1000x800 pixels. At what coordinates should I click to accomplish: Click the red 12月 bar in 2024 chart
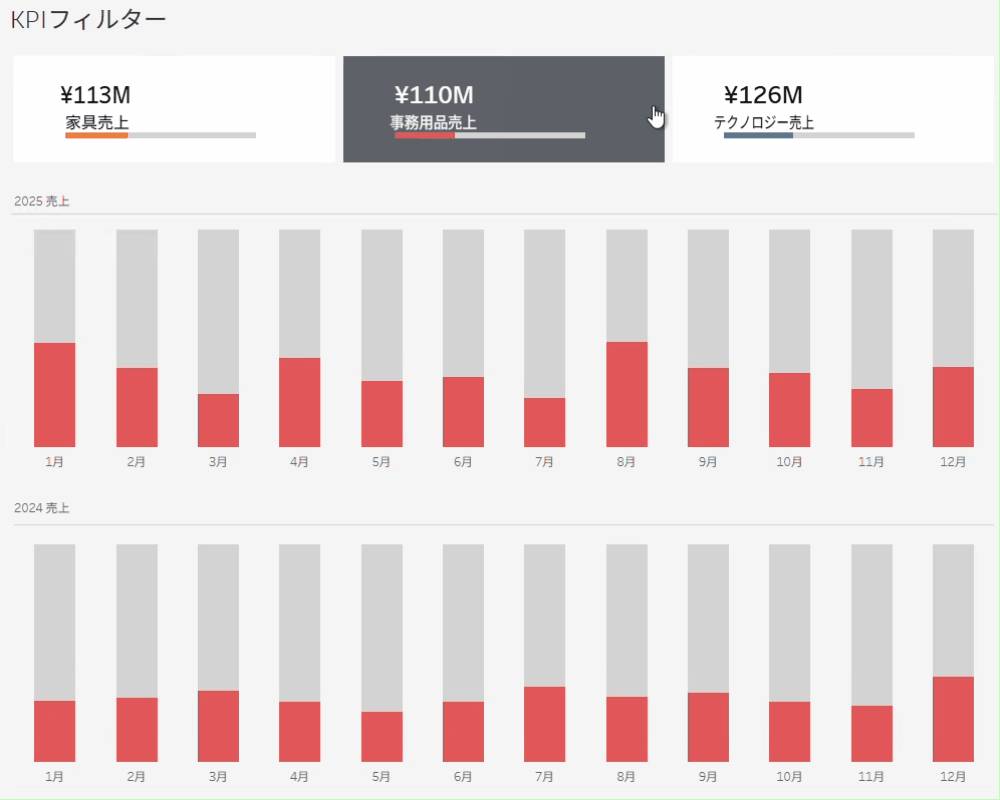(953, 719)
